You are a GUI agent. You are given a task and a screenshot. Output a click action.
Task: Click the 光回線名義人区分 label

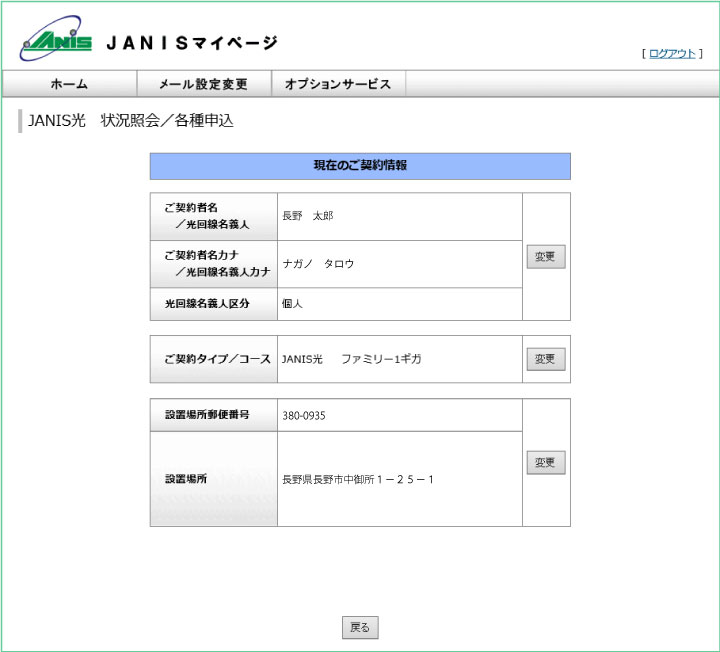coord(214,304)
